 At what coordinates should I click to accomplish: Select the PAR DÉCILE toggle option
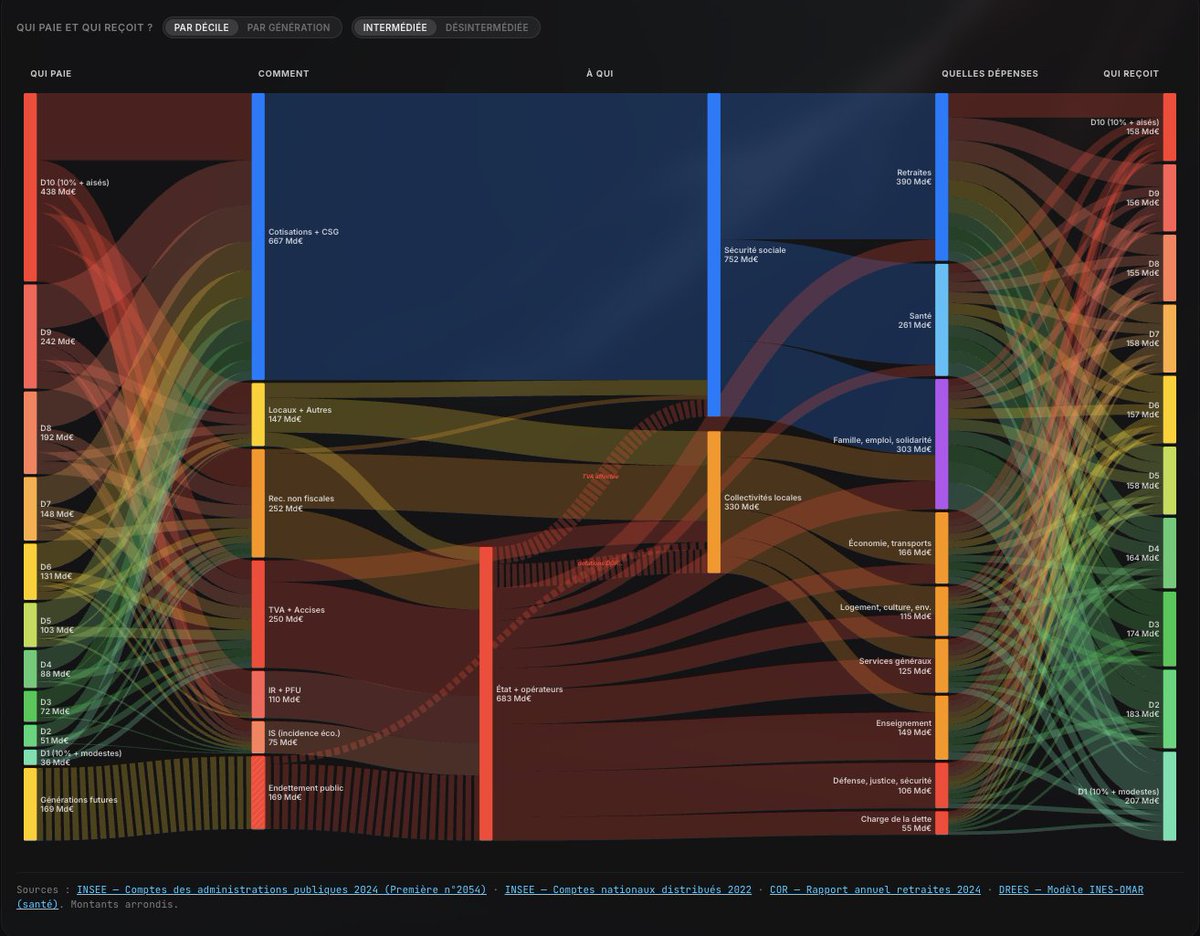pos(201,28)
